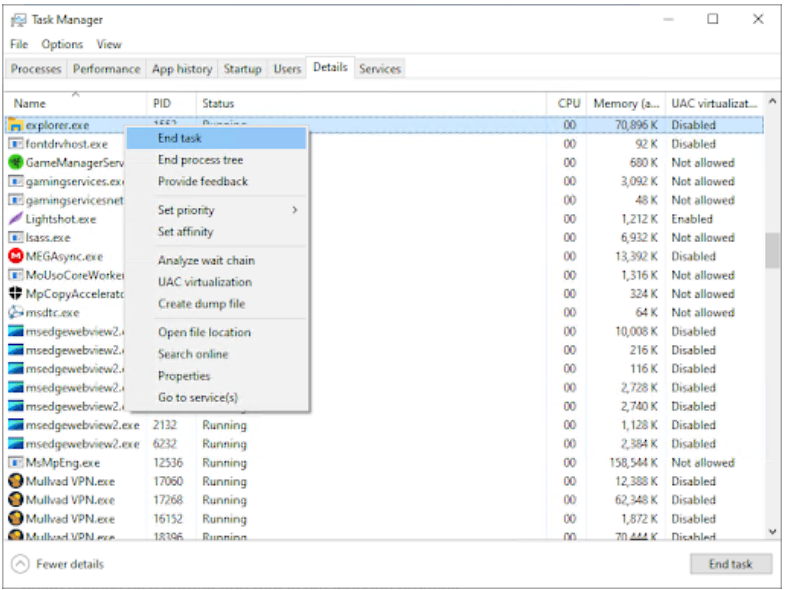Select Open file location menu entry

[204, 333]
